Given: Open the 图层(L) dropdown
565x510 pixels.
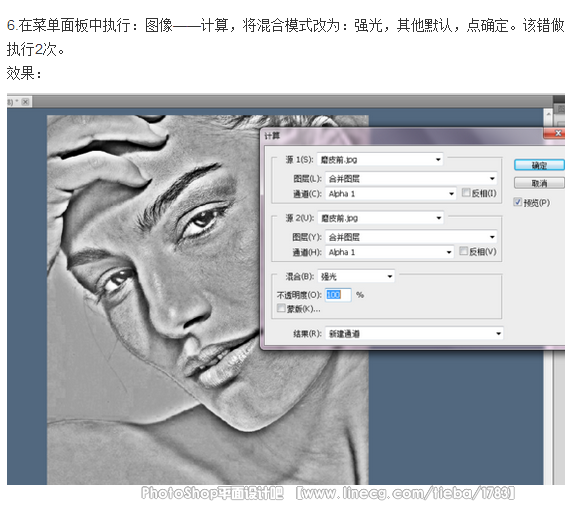Looking at the screenshot, I should pyautogui.click(x=411, y=178).
